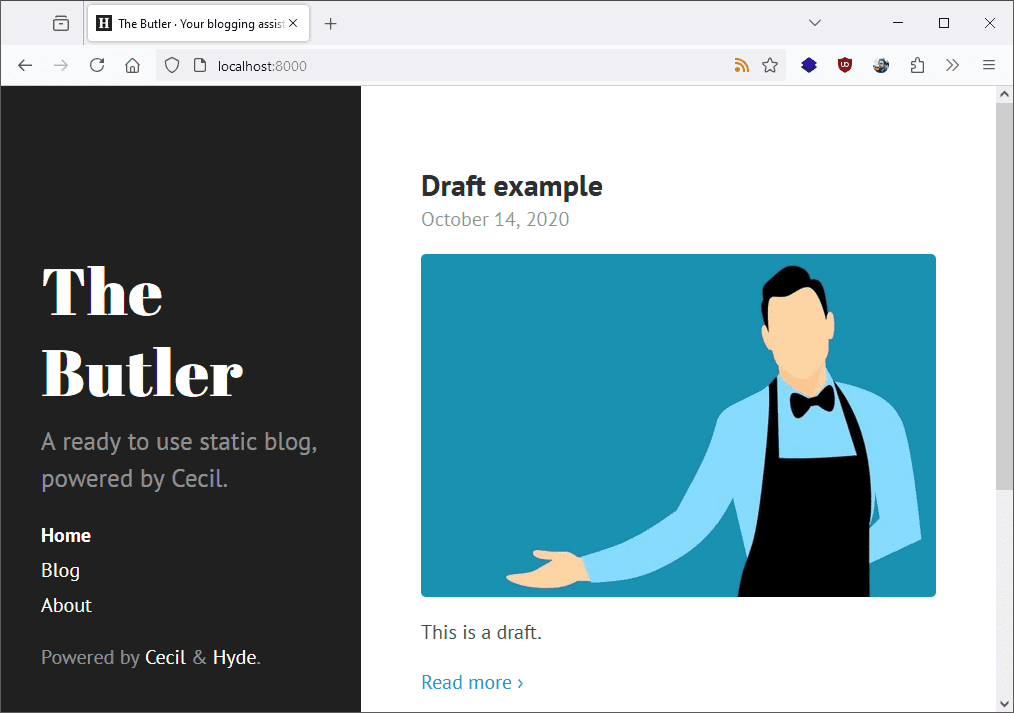
Task: Navigate back using the back arrow
Action: [x=25, y=64]
